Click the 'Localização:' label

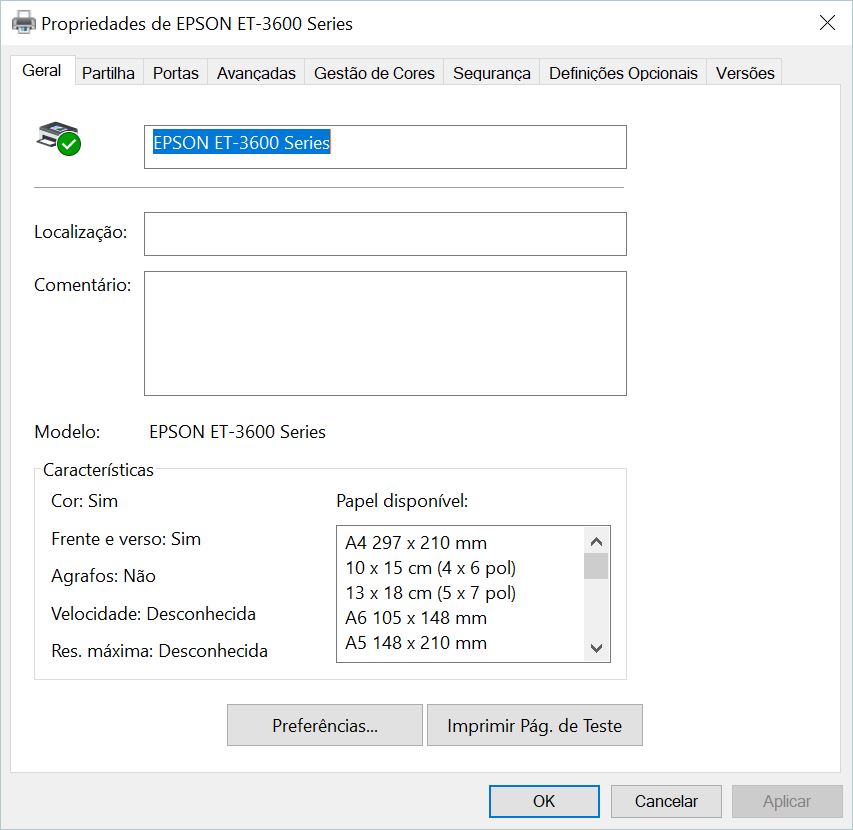point(81,232)
